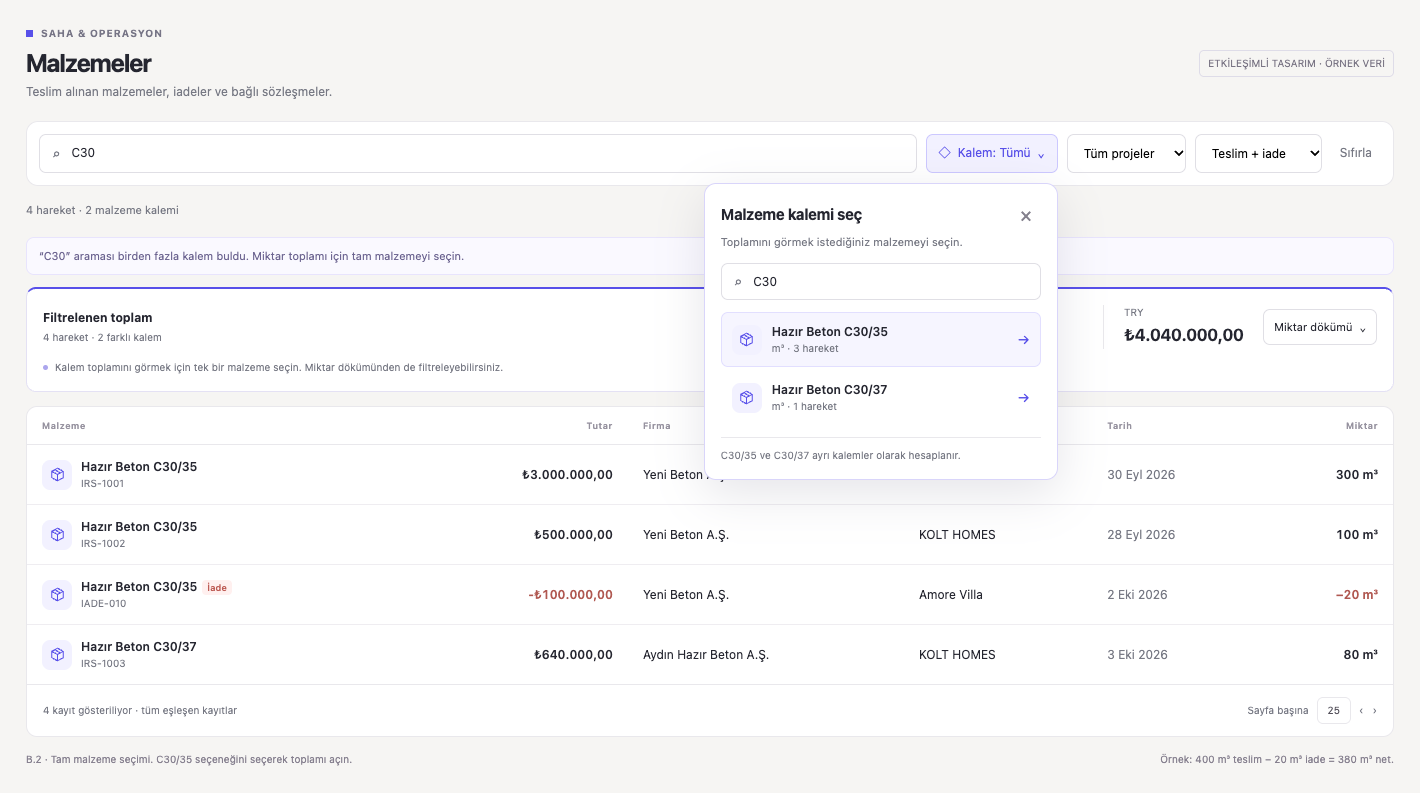Click the Tutar column header

(599, 426)
